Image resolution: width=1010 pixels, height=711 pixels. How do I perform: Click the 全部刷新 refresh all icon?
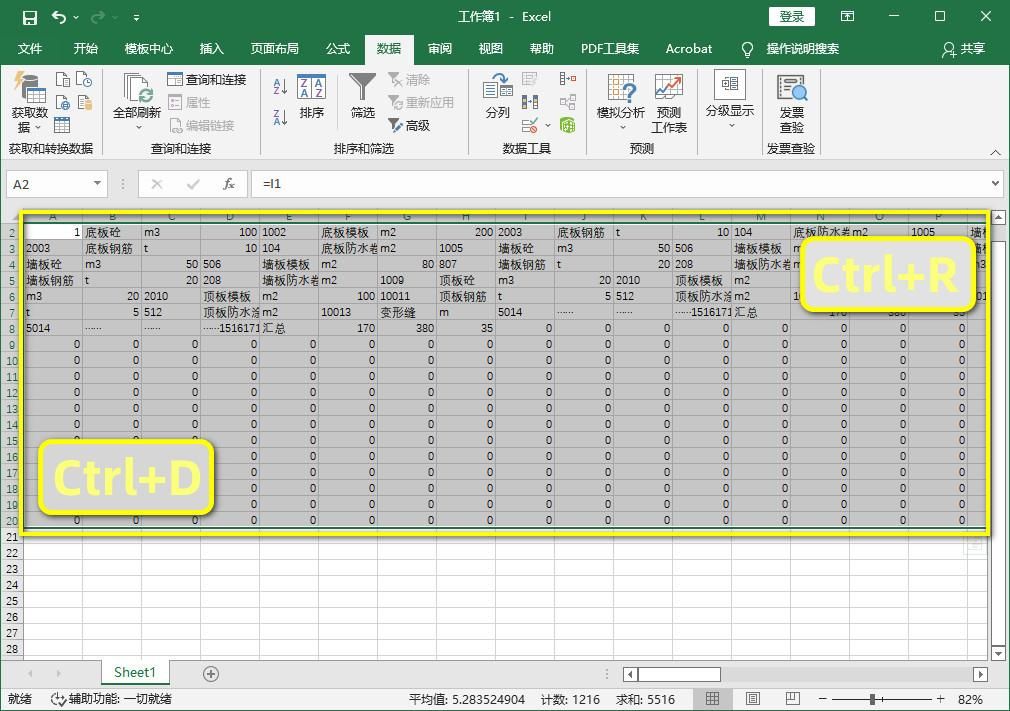click(137, 88)
